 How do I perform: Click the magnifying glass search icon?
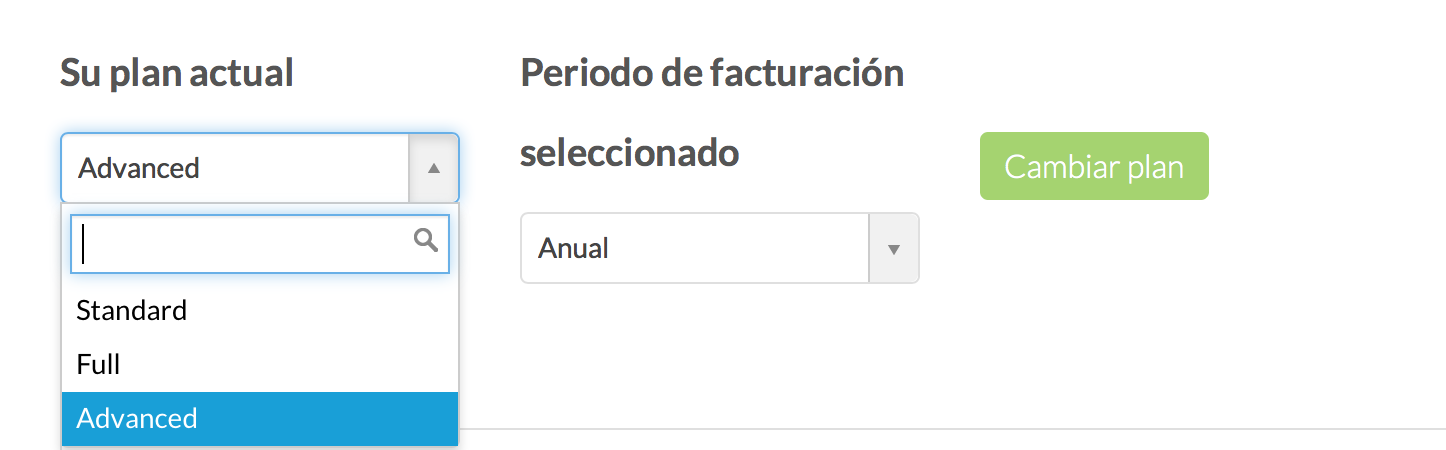[426, 240]
